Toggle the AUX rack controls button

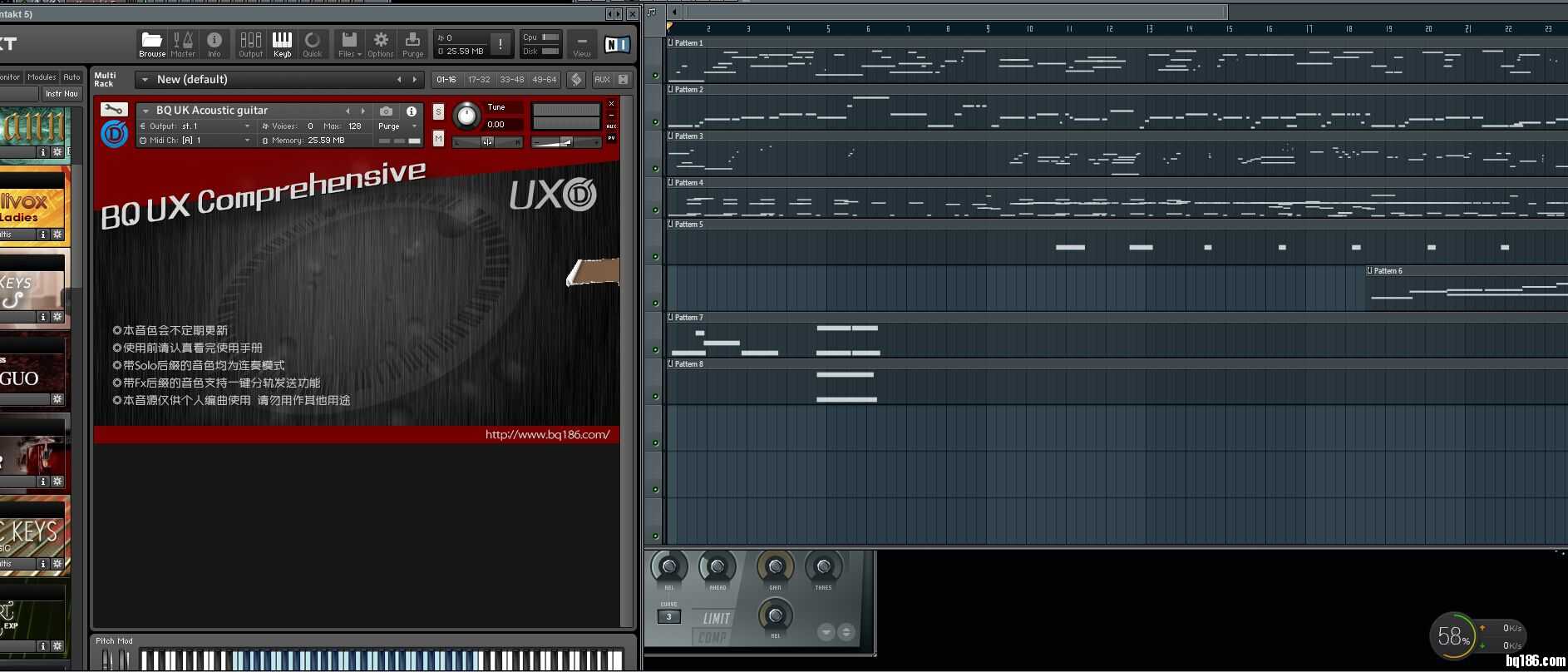602,79
